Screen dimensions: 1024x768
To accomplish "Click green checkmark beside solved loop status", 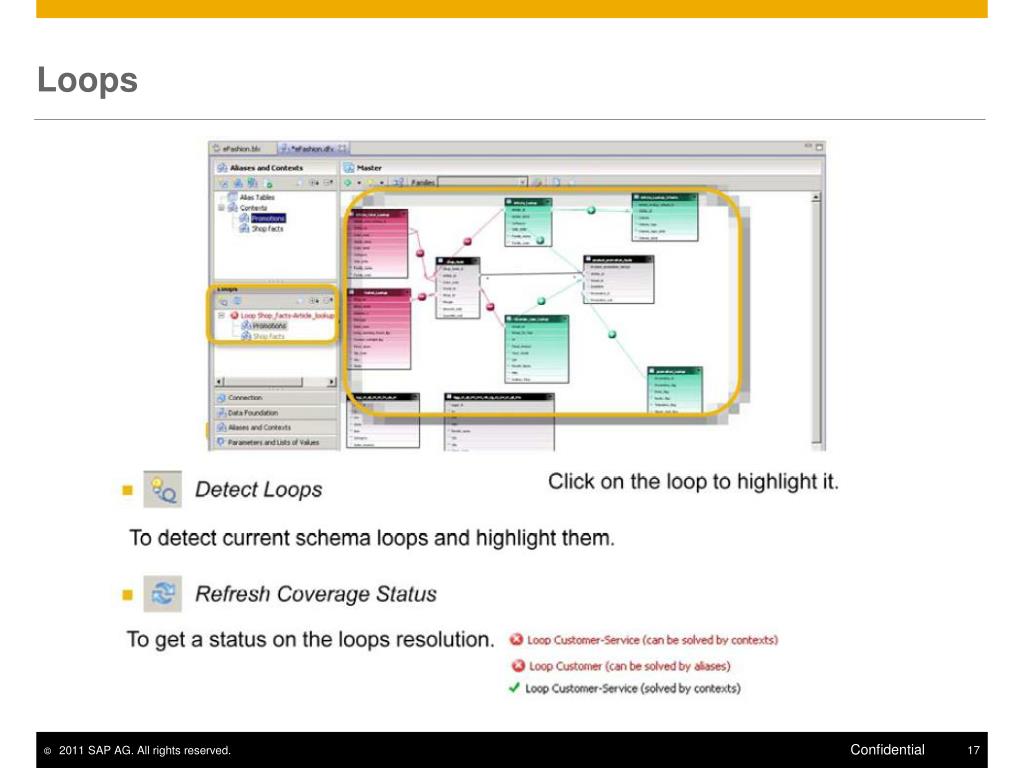I will [x=515, y=688].
